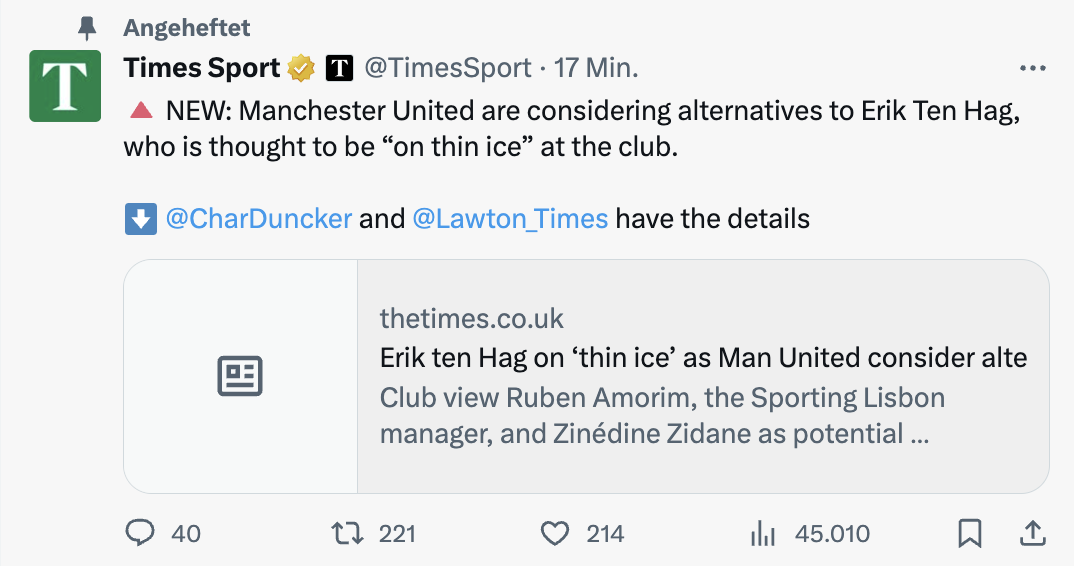This screenshot has width=1074, height=566.
Task: Click the article card placeholder image
Action: click(x=240, y=376)
